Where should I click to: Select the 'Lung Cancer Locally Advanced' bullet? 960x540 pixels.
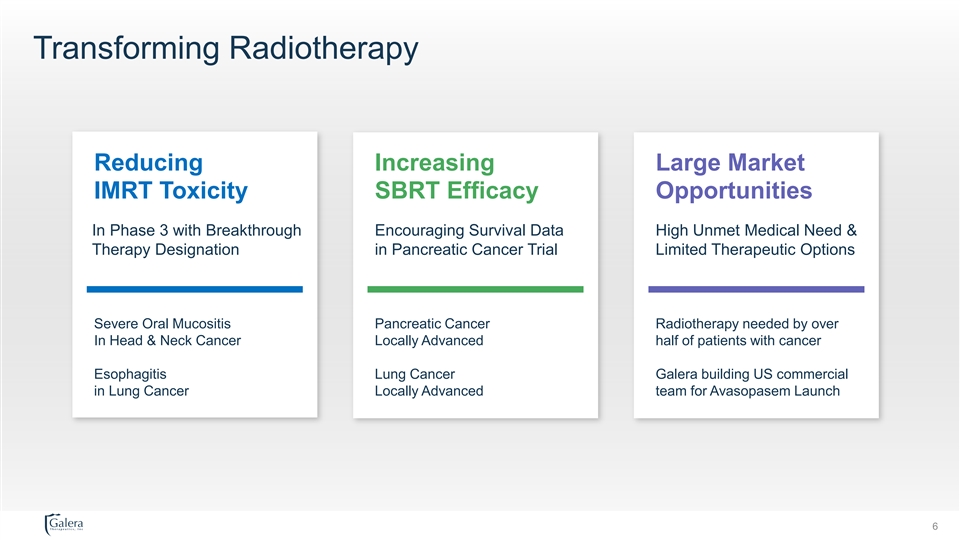tap(428, 382)
